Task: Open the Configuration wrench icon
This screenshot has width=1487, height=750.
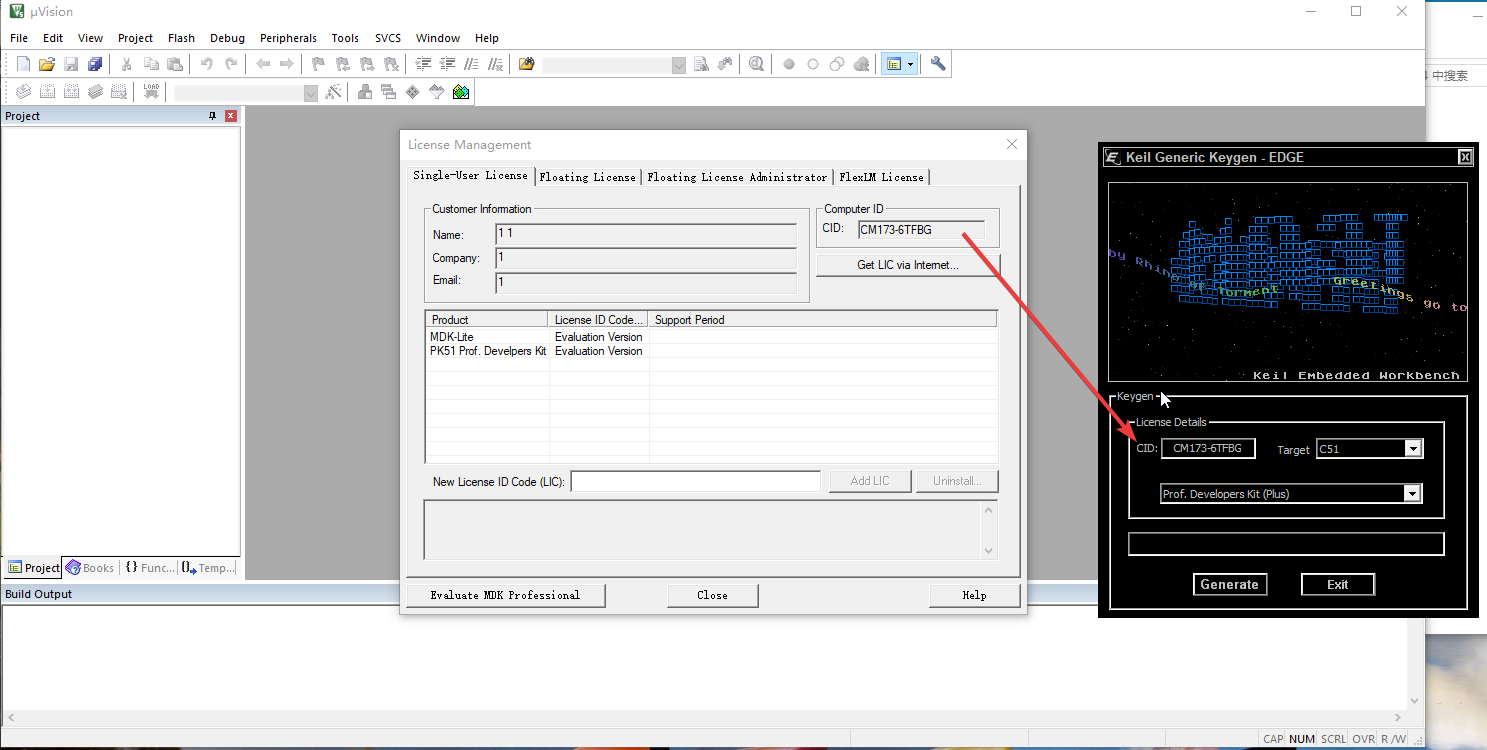Action: (938, 64)
